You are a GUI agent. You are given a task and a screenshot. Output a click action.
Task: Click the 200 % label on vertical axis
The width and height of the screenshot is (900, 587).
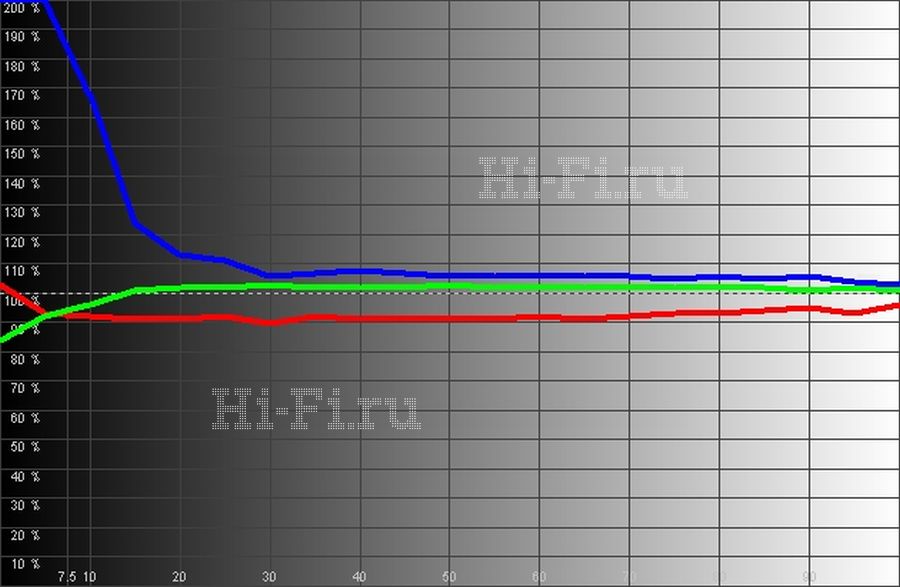(21, 7)
